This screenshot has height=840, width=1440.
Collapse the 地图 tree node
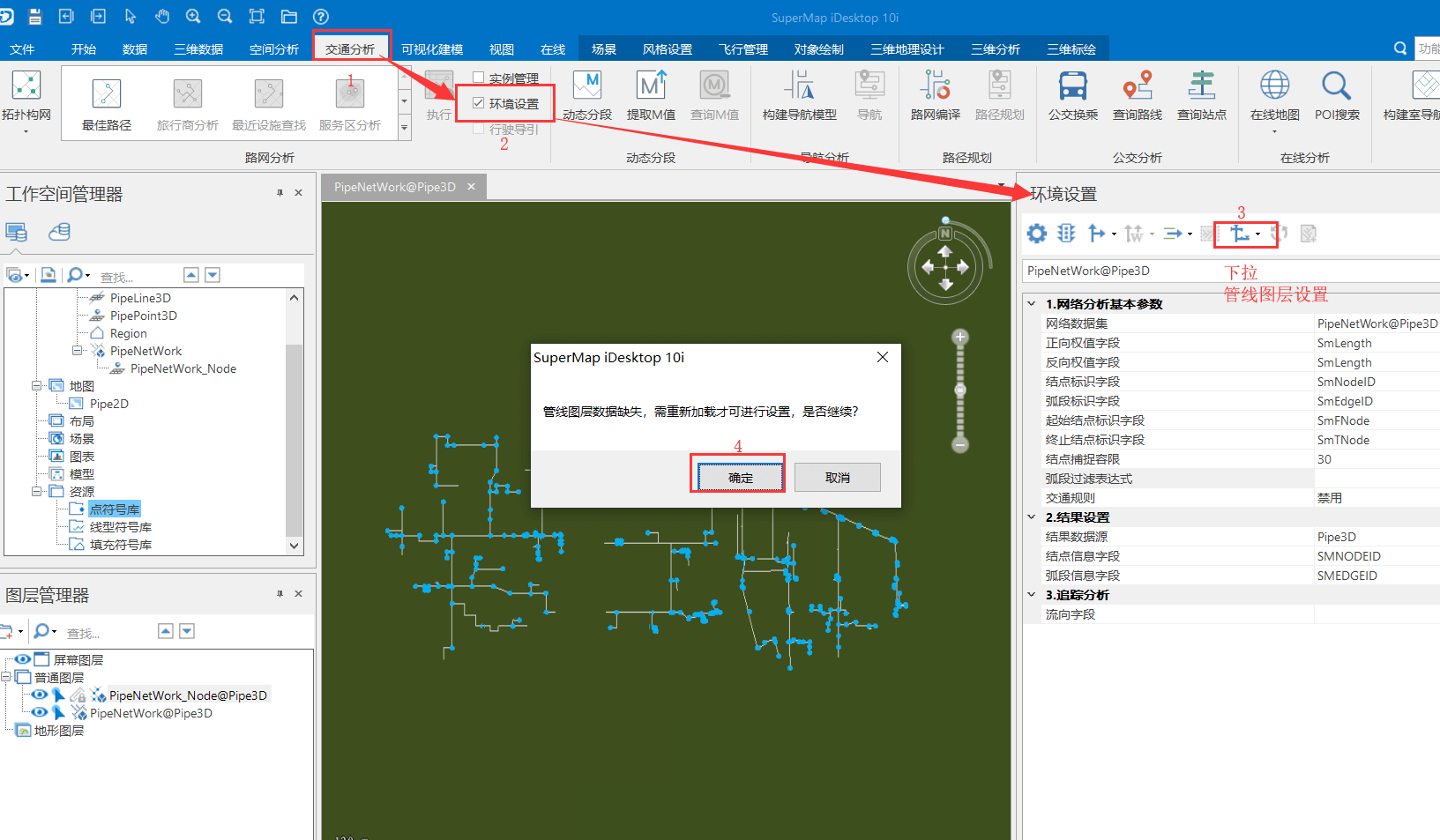pyautogui.click(x=36, y=386)
